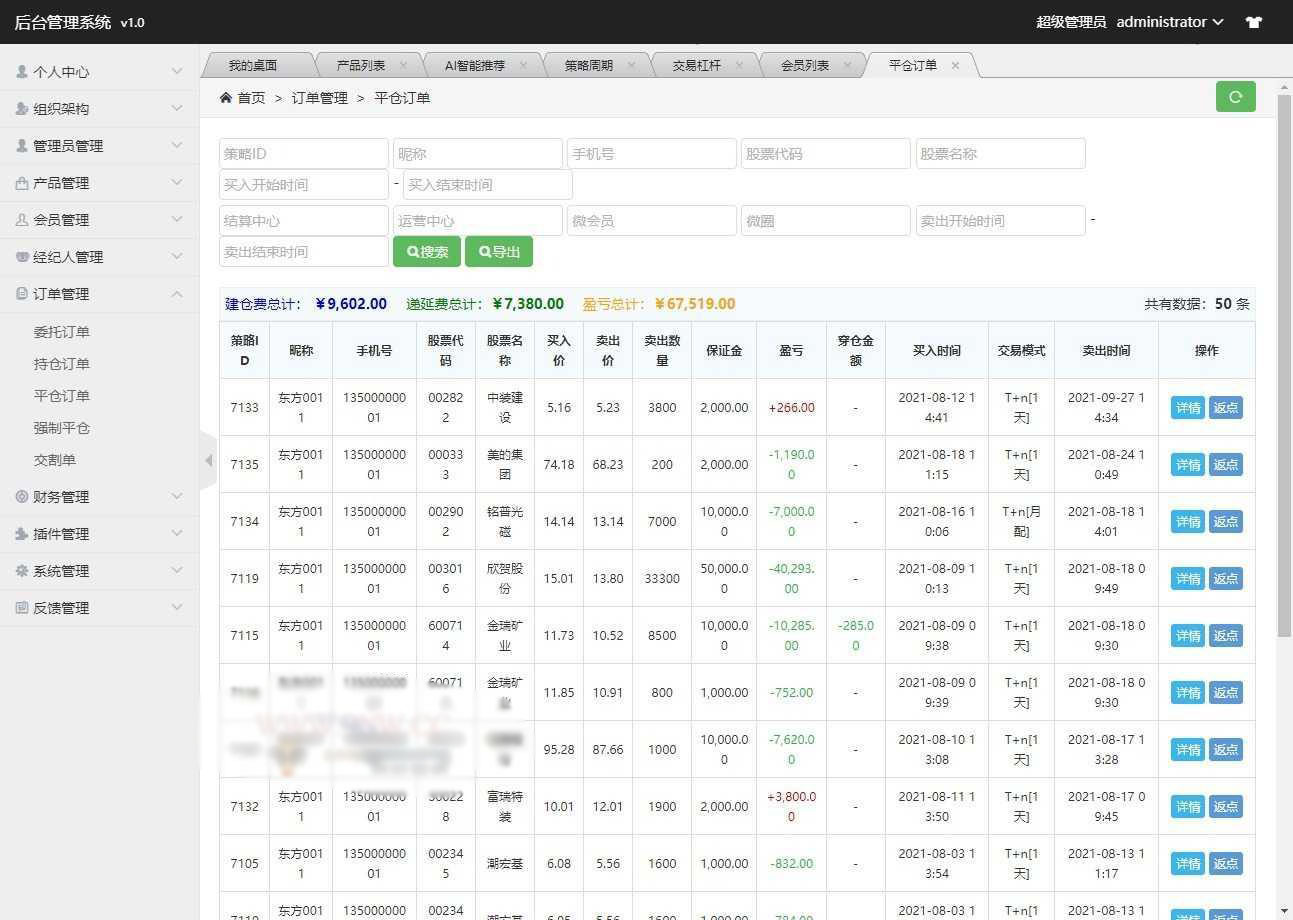Click the 财务管理 sidebar icon

[x=22, y=497]
